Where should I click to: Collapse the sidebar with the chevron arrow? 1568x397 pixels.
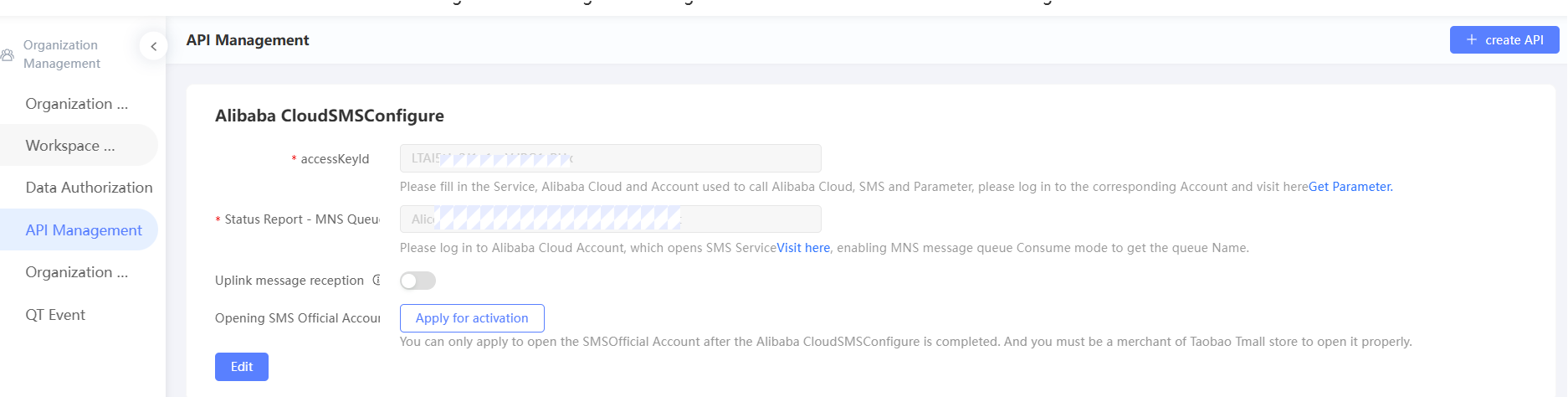pyautogui.click(x=153, y=47)
